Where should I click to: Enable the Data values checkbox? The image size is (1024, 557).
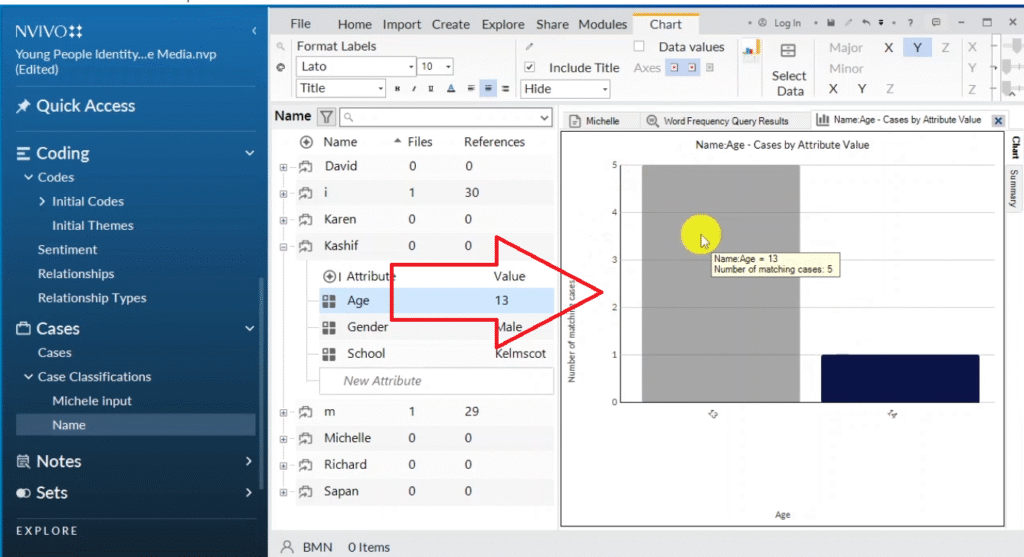[x=639, y=47]
